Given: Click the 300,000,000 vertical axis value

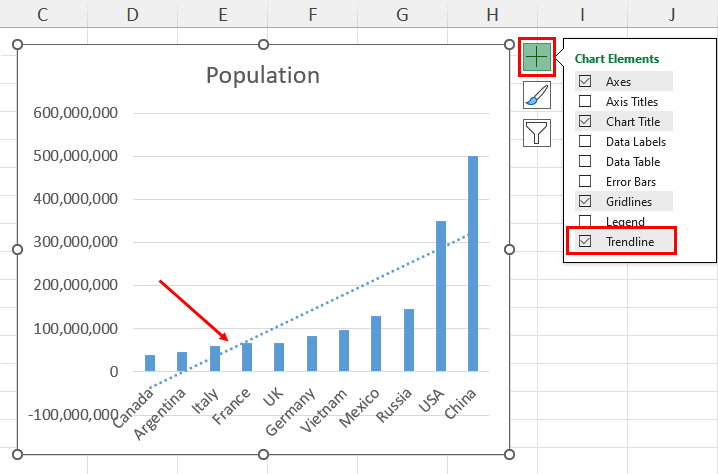Looking at the screenshot, I should (x=76, y=241).
